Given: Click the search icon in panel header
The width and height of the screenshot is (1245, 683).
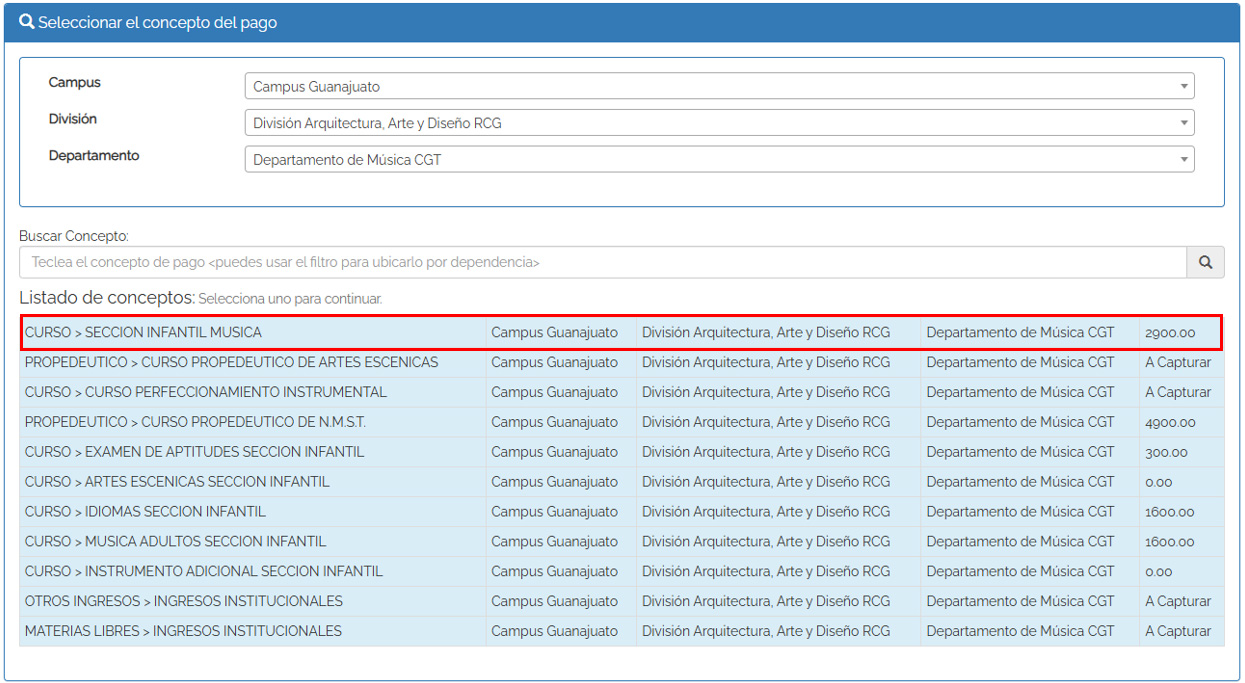Looking at the screenshot, I should pos(27,22).
